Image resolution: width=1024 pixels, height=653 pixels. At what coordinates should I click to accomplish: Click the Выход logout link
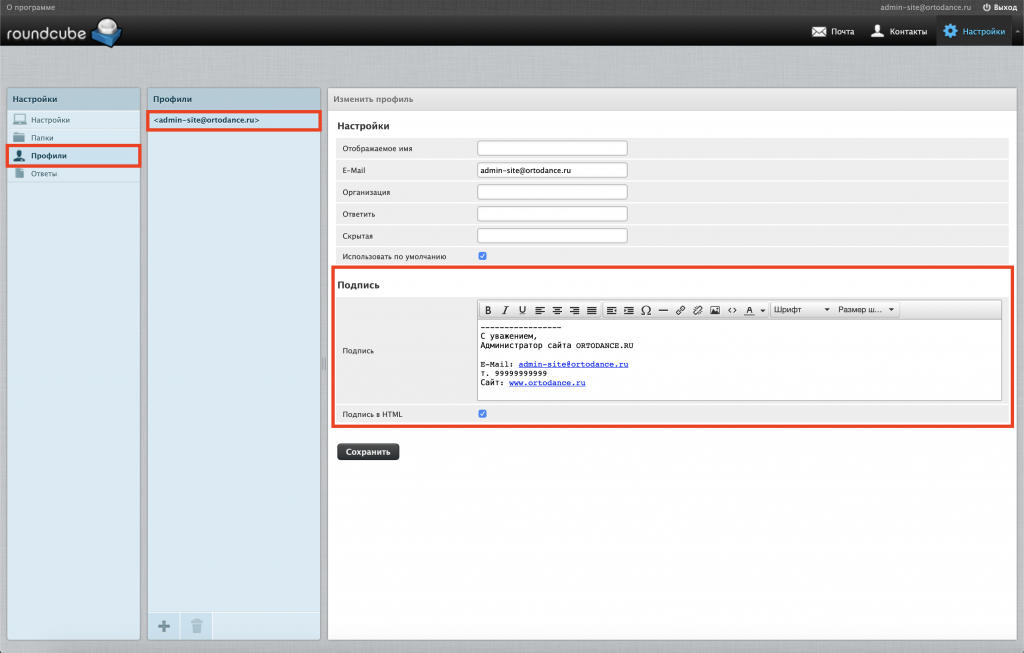(x=1000, y=7)
